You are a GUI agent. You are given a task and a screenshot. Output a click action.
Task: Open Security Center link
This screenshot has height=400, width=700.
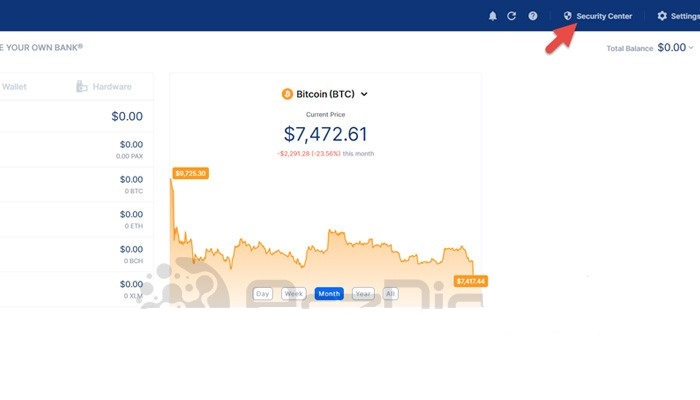598,16
